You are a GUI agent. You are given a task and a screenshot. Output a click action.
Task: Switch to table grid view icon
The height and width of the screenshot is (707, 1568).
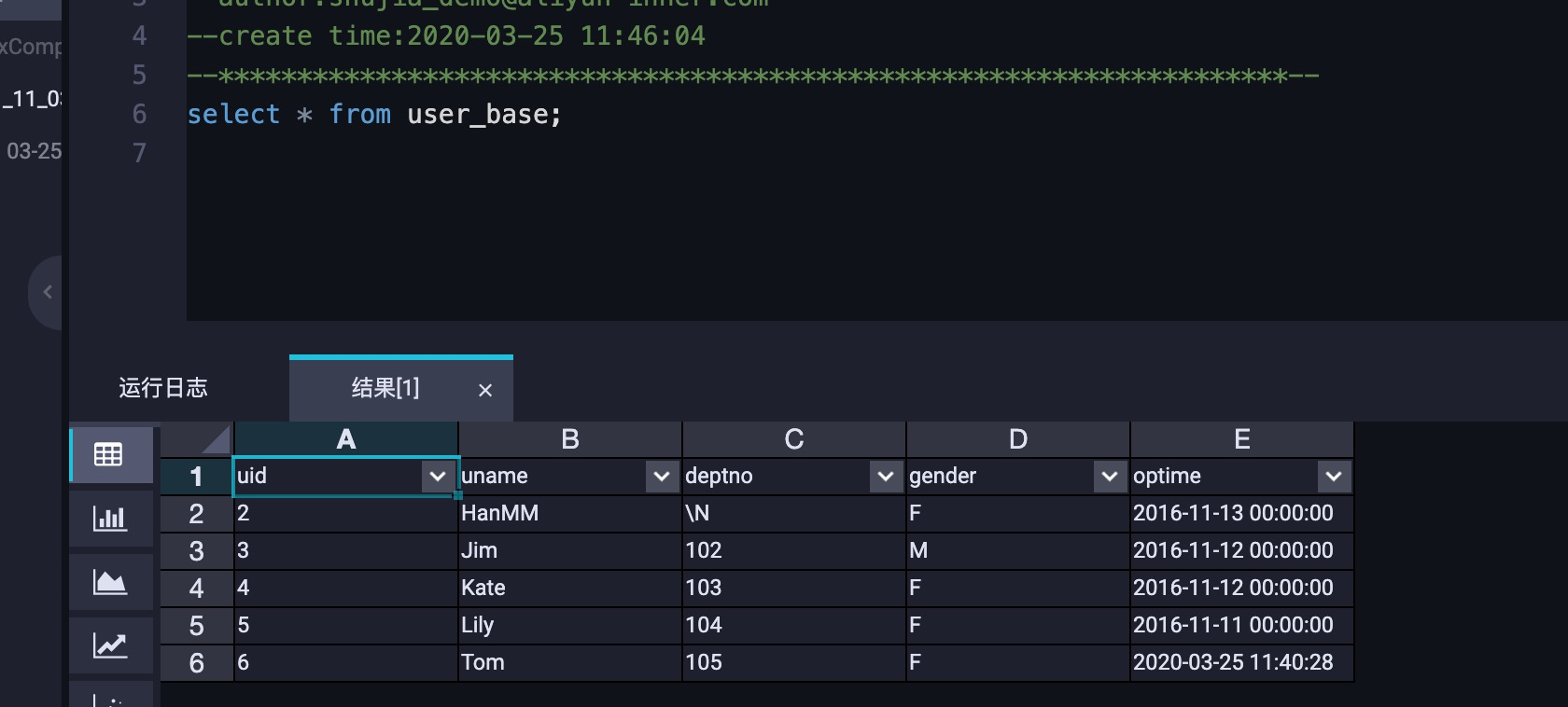coord(108,454)
